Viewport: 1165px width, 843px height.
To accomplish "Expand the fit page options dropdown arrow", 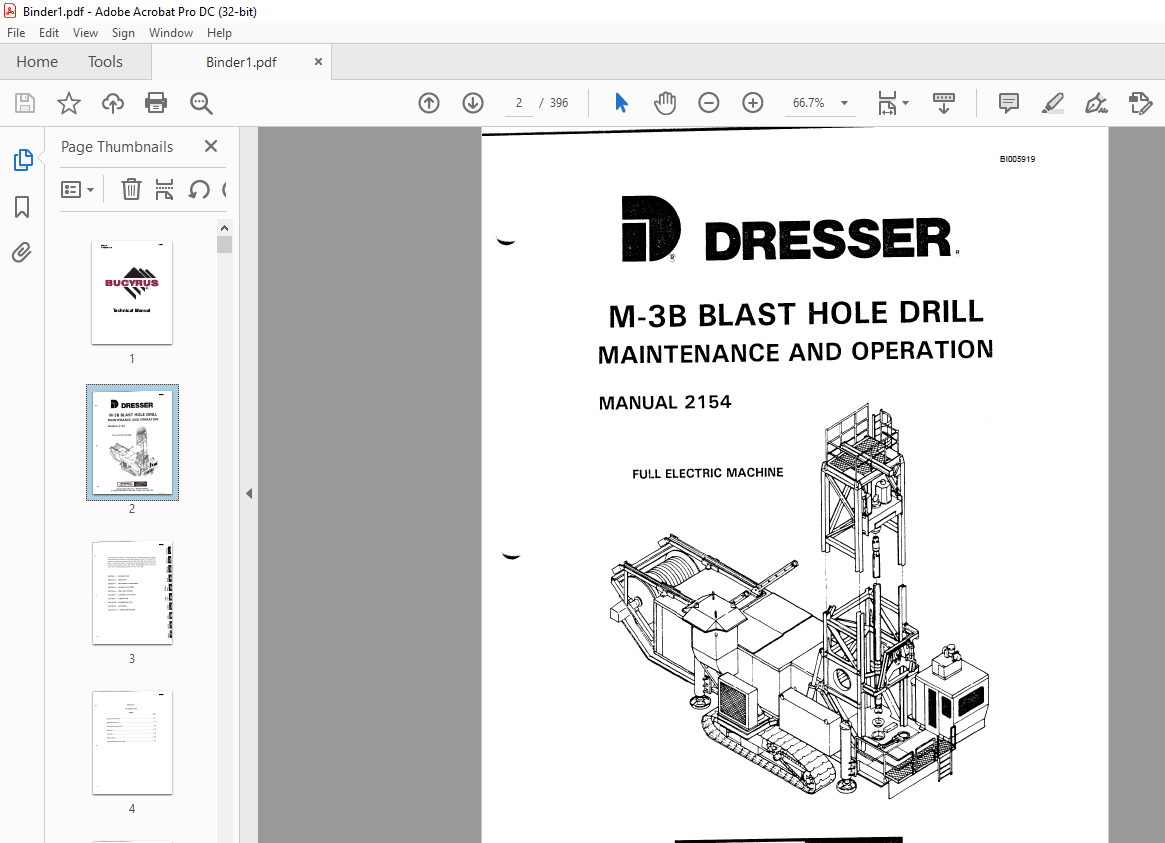I will coord(905,103).
